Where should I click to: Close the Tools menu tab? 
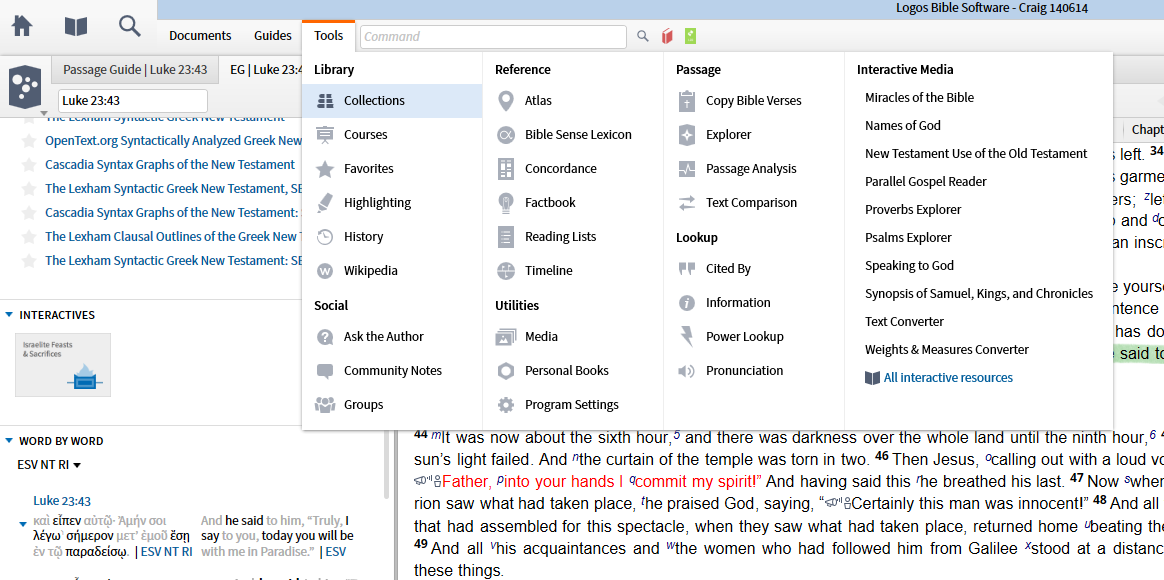(328, 36)
